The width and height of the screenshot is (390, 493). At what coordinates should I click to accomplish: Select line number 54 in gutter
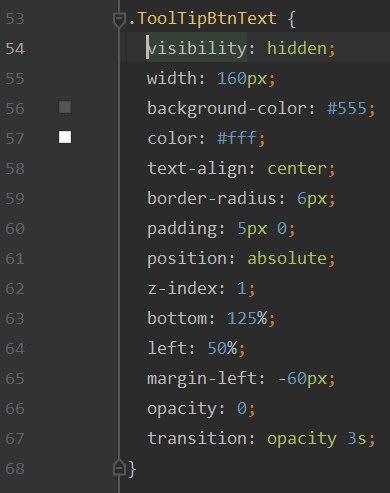(15, 49)
